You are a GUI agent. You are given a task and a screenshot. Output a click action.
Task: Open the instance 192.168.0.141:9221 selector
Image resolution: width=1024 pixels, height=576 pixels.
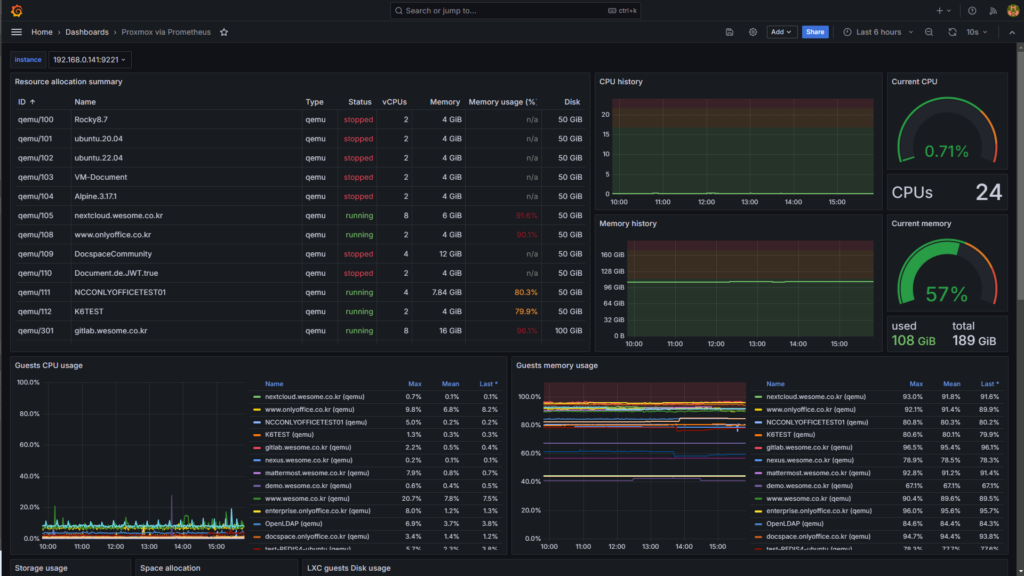[89, 59]
